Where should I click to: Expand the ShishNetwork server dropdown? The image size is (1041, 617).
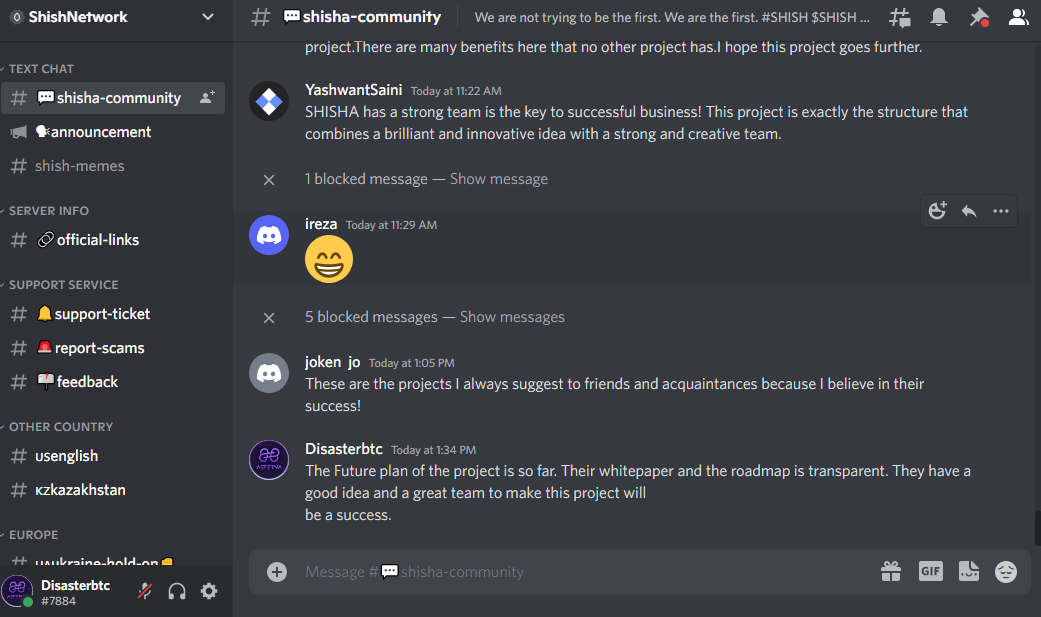click(x=208, y=16)
